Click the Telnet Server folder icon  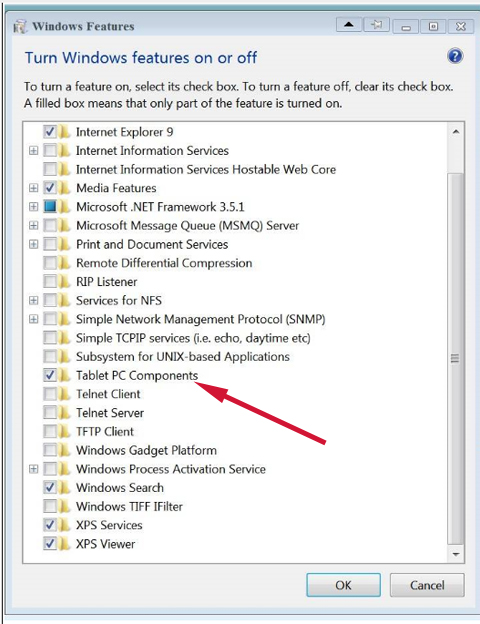[64, 413]
